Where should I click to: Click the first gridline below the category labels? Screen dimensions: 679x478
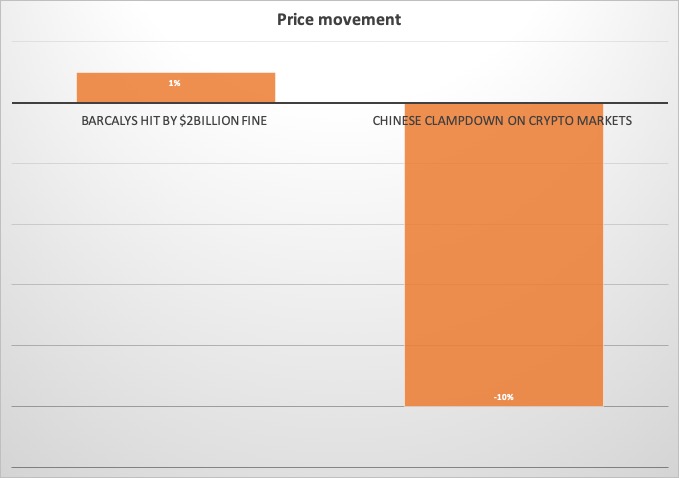[x=340, y=163]
